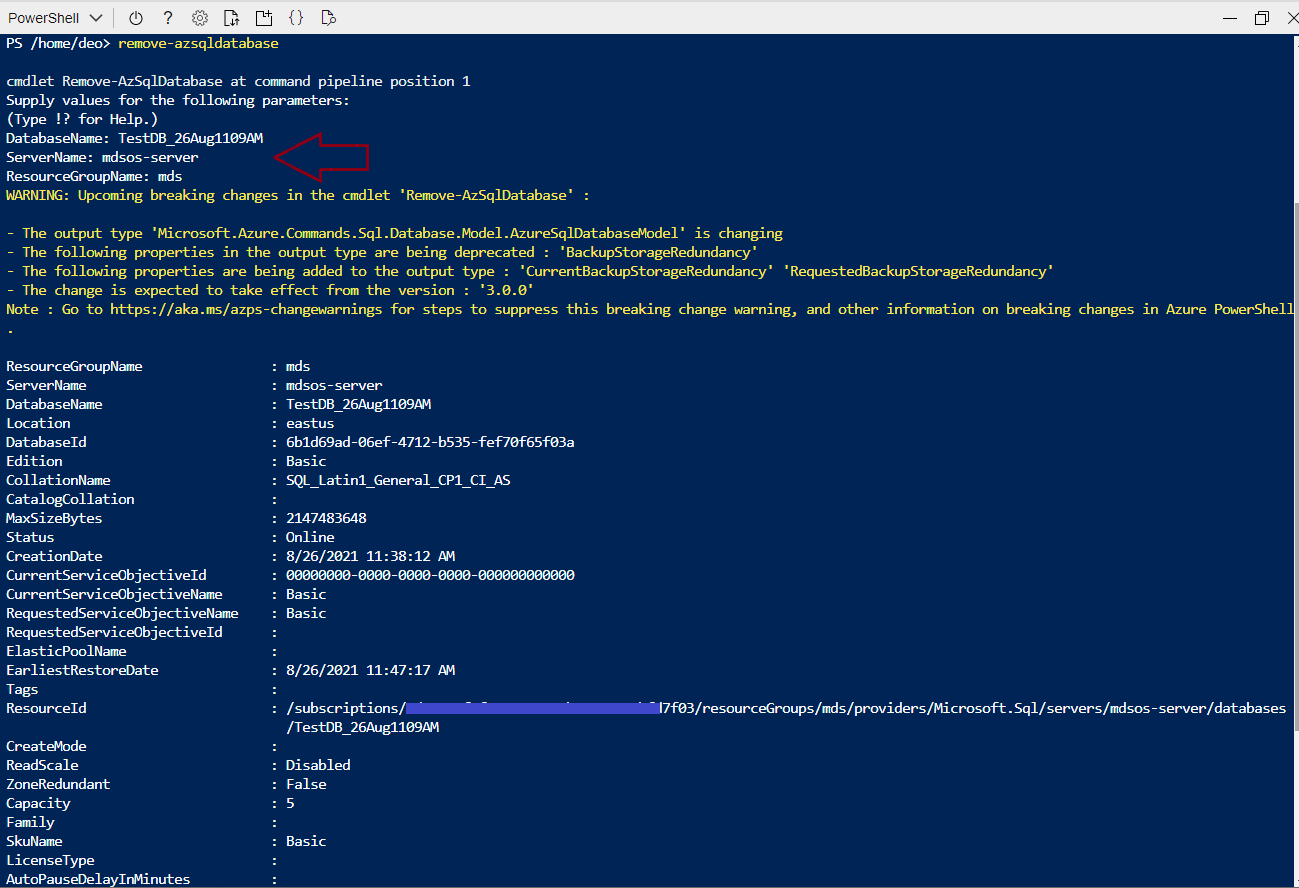Click the 'Tags' property label
Screen dimensions: 1299x888
pos(22,689)
